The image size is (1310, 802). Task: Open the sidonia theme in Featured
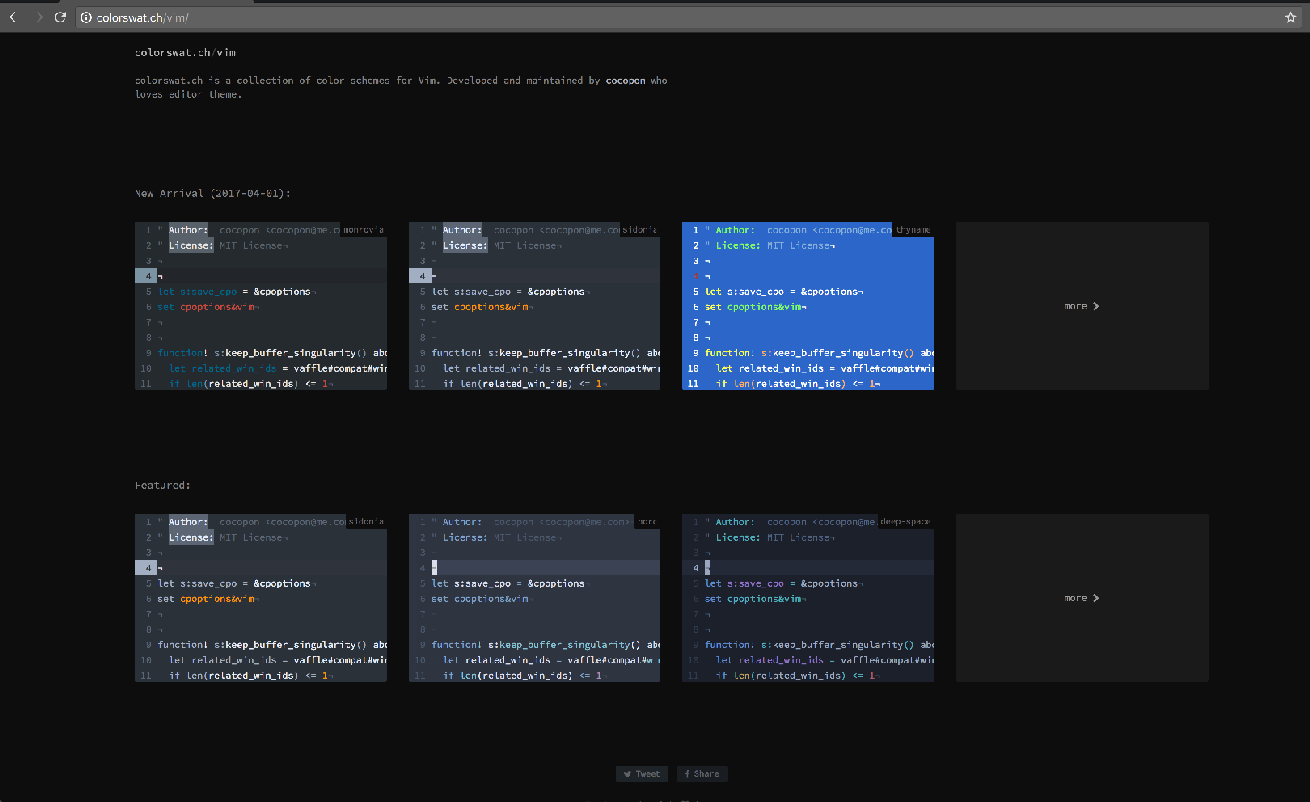pyautogui.click(x=261, y=598)
